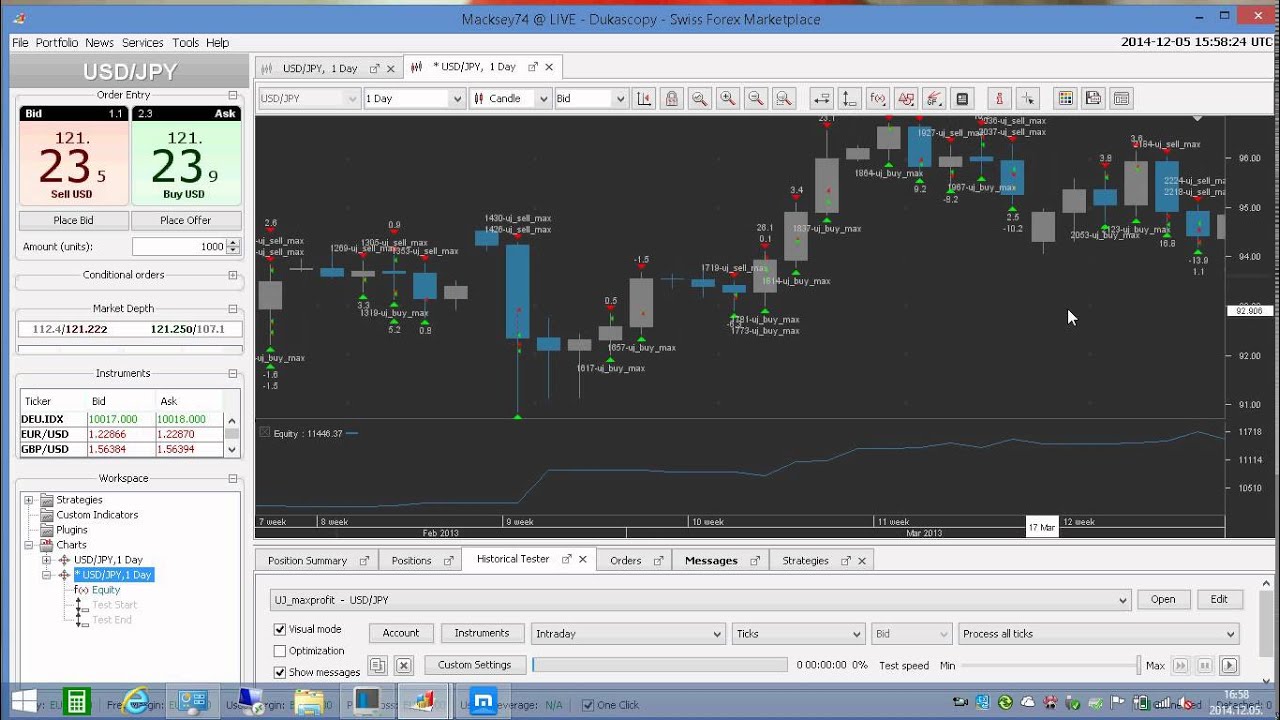
Task: Click the Place Bid button
Action: coord(73,220)
